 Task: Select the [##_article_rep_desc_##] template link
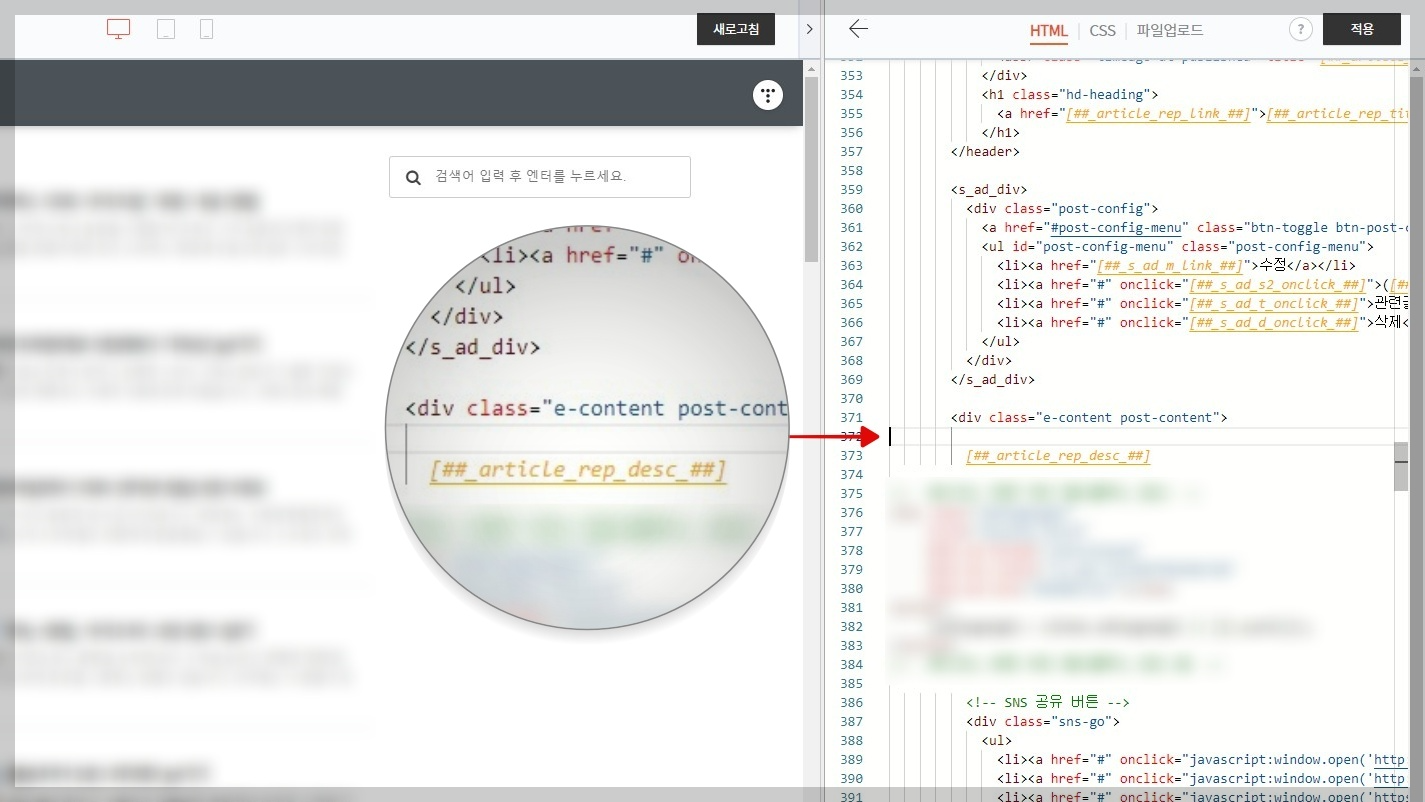[x=1058, y=455]
